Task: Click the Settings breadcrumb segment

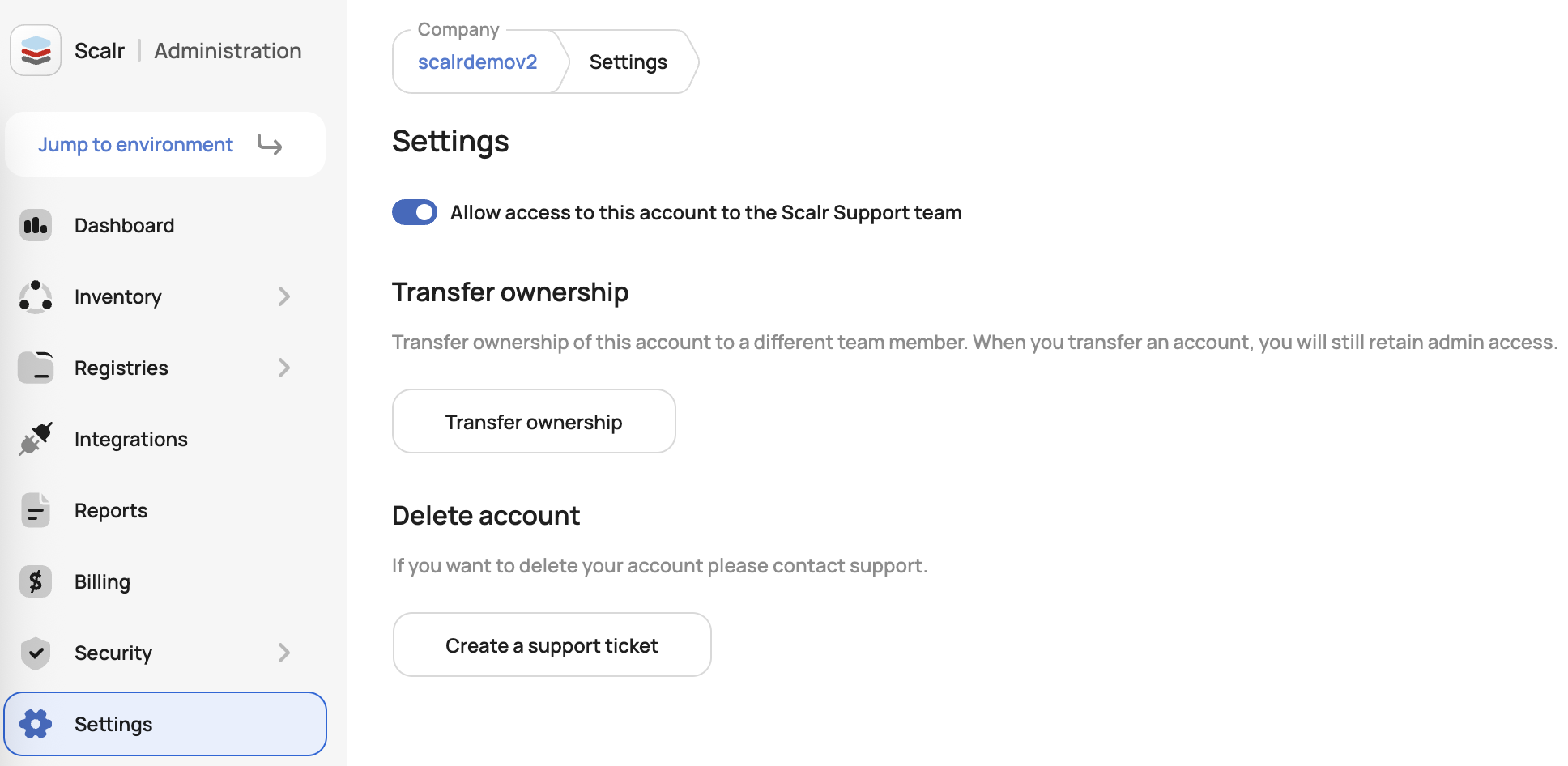Action: tap(628, 62)
